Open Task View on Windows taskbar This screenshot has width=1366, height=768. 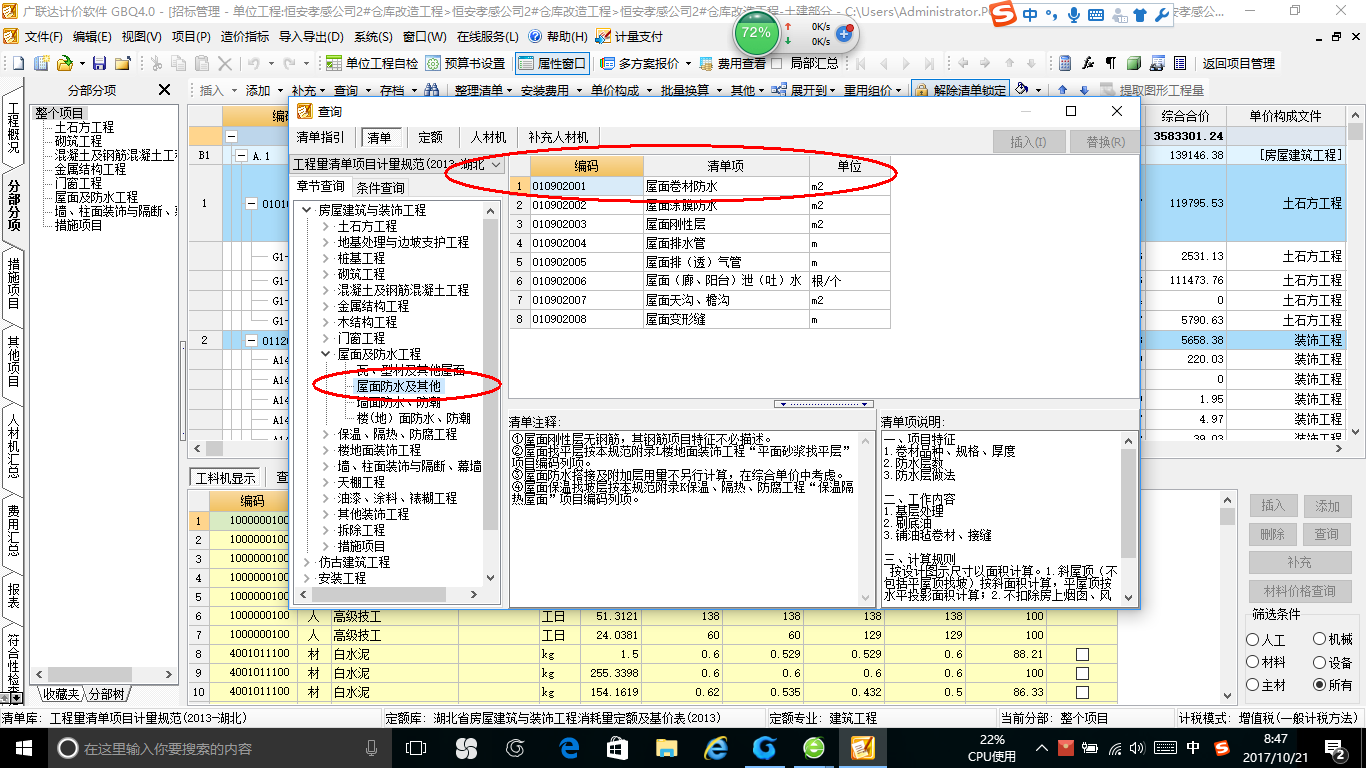point(416,747)
